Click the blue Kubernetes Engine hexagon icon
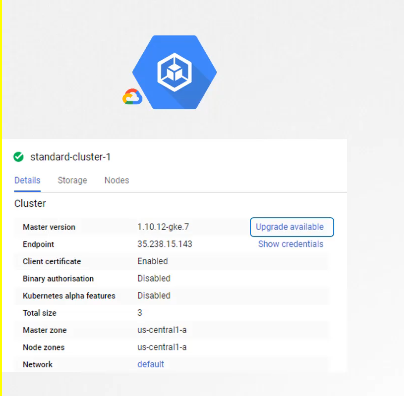Screen dimensions: 404x396 (x=174, y=72)
